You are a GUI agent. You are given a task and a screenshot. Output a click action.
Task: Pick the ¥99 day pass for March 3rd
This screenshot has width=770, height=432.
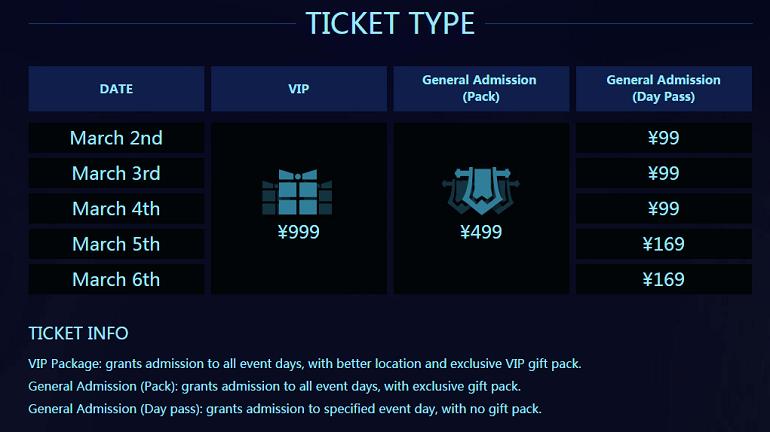pos(663,173)
